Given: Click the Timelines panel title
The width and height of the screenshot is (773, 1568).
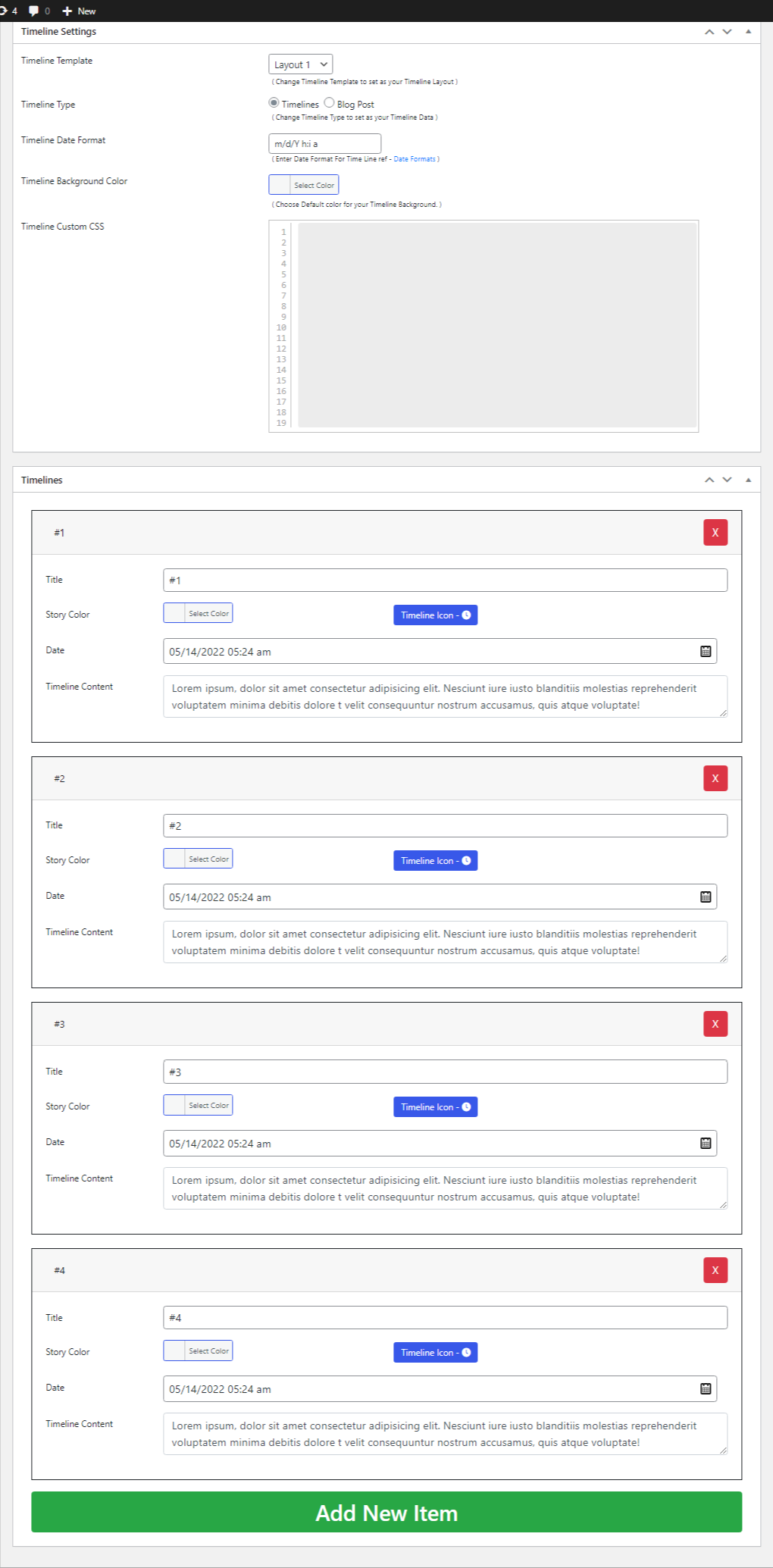Looking at the screenshot, I should [42, 480].
